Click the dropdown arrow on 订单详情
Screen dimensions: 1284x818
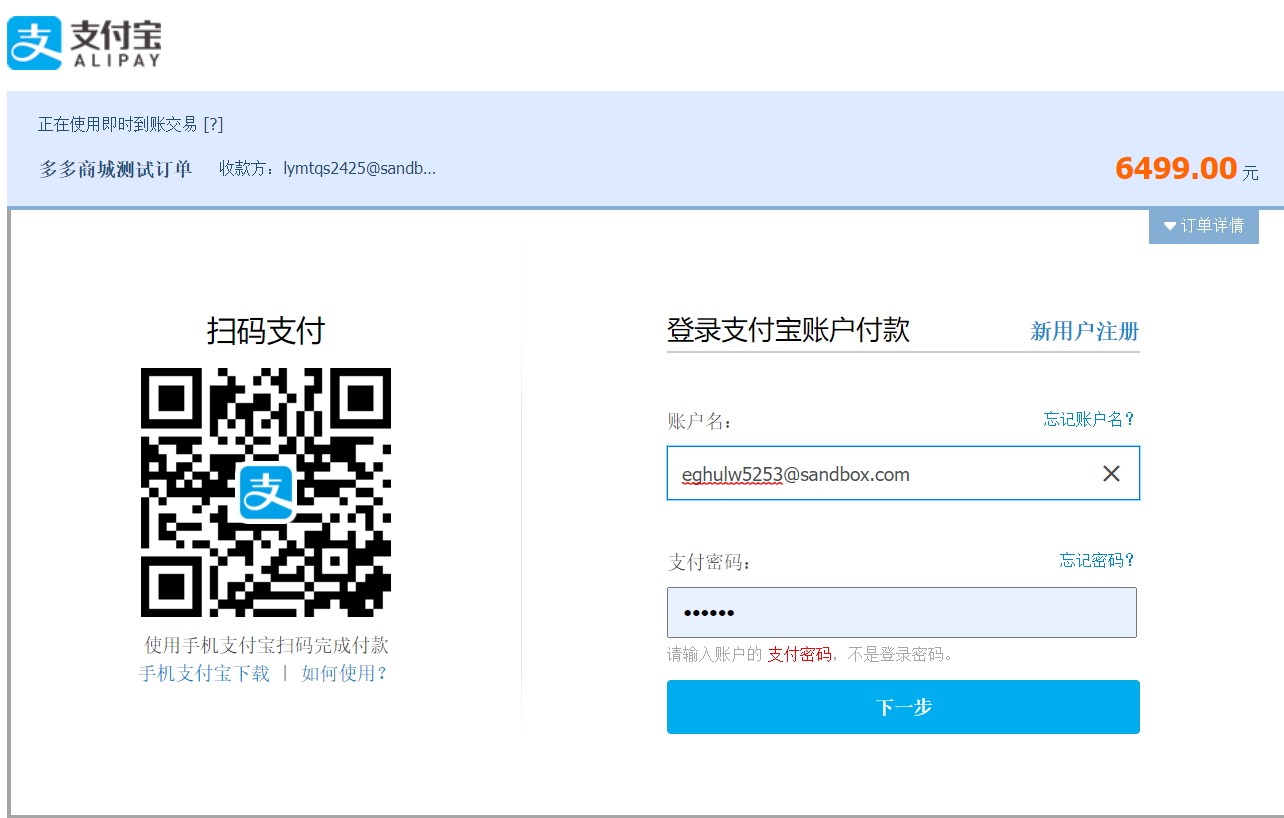1169,226
